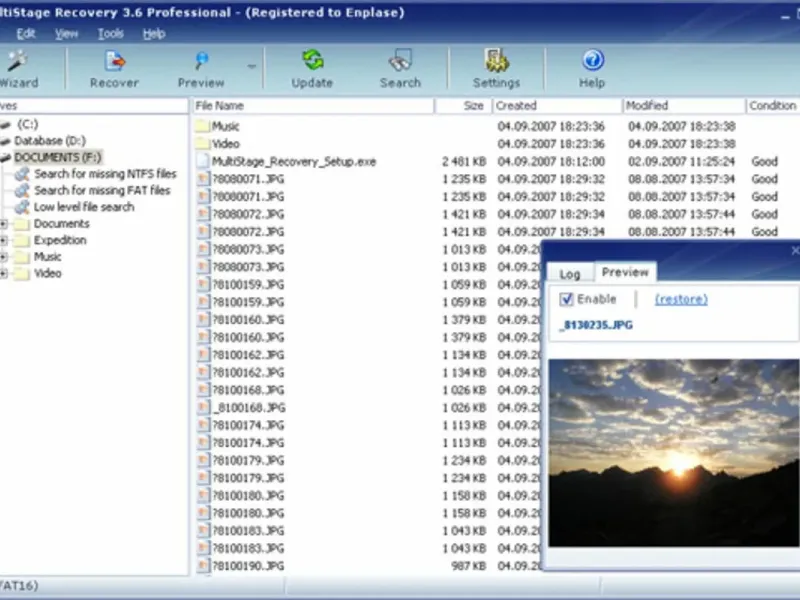Switch to the Log tab

[570, 274]
